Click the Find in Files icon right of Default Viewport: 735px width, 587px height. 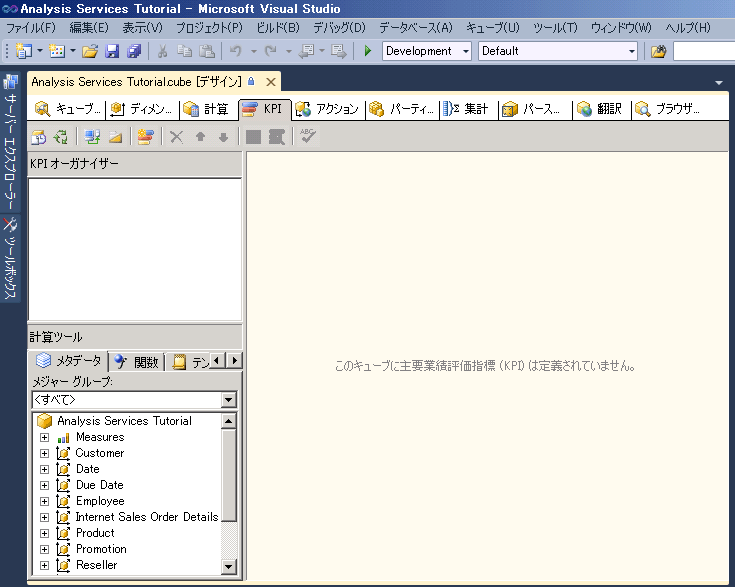(x=659, y=51)
